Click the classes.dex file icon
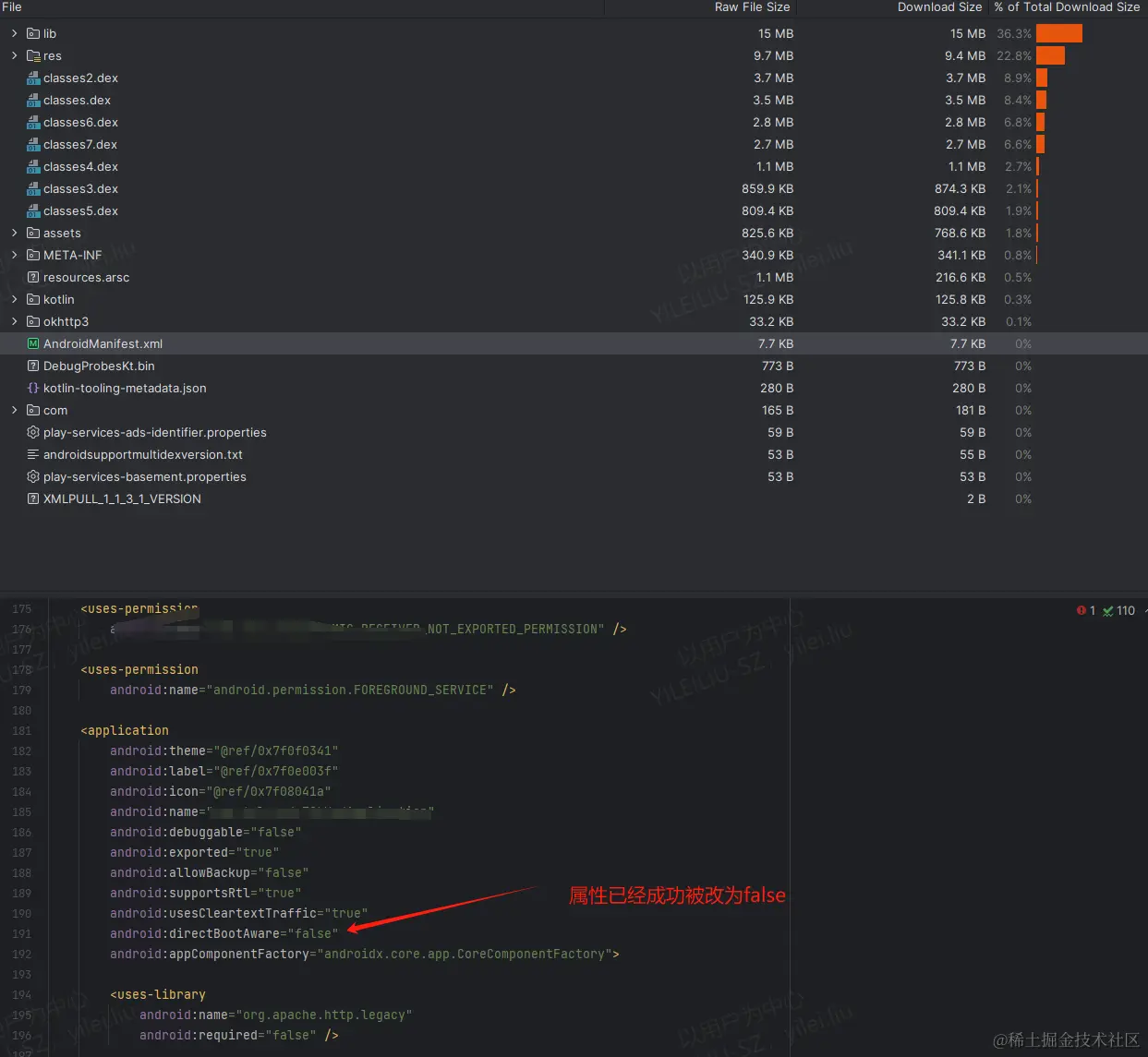1148x1057 pixels. [x=33, y=100]
